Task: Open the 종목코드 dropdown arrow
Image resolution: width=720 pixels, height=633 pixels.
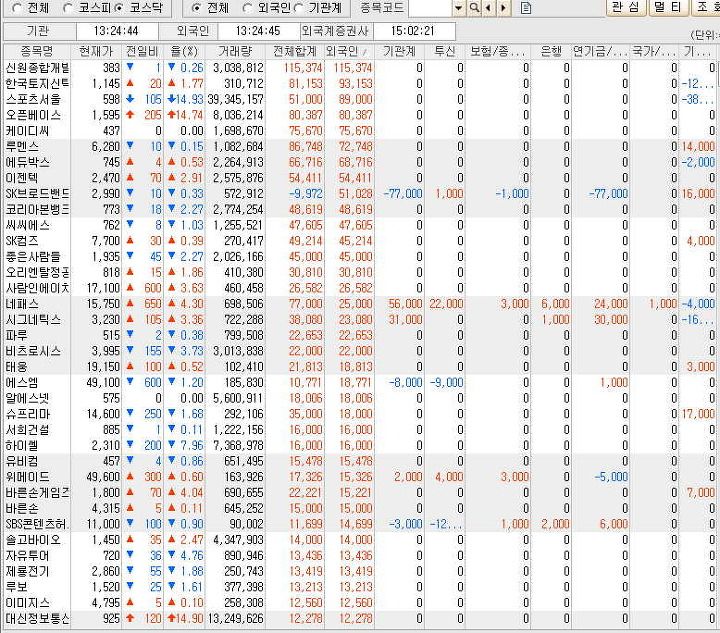Action: (x=458, y=8)
